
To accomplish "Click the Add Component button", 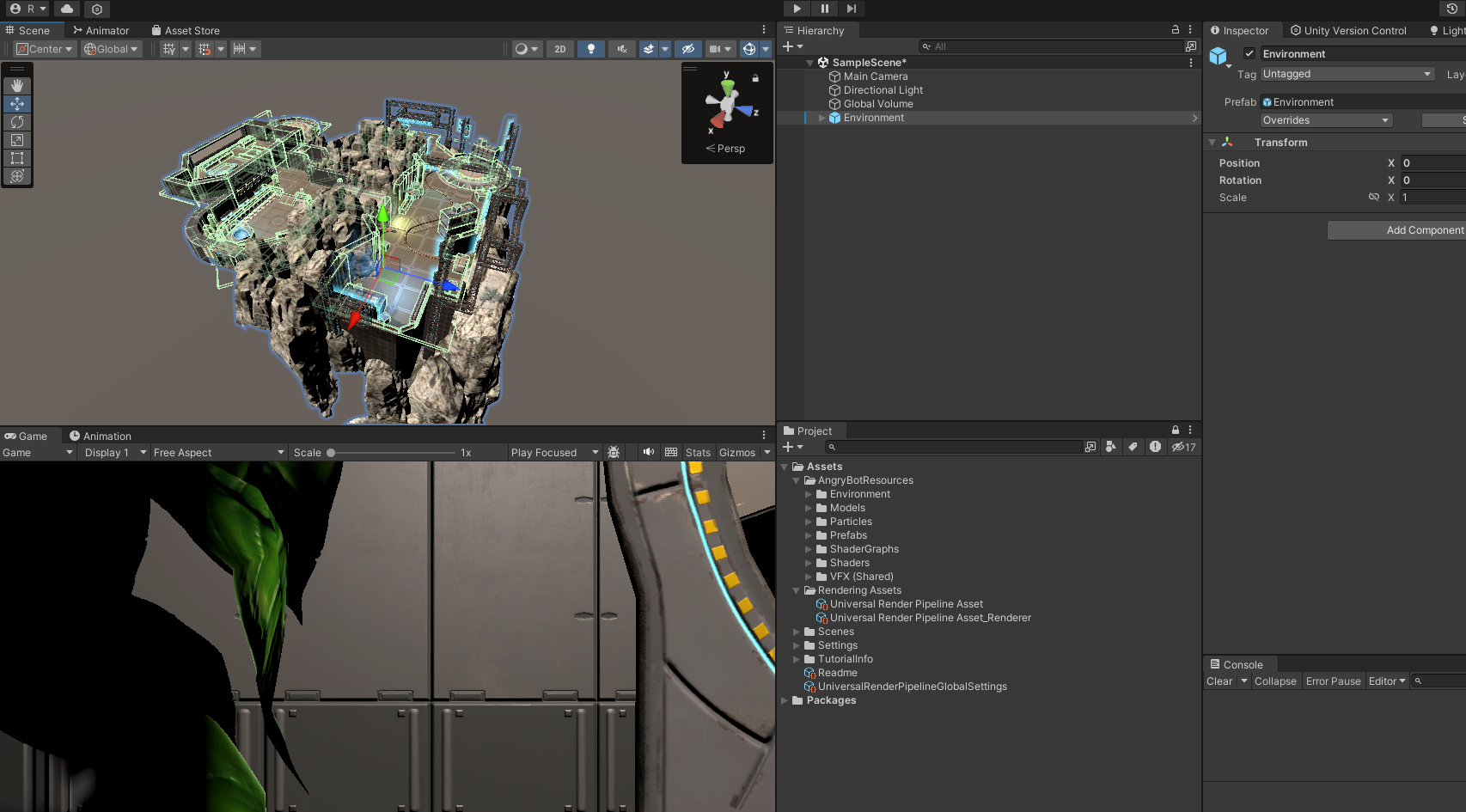I will pyautogui.click(x=1396, y=230).
